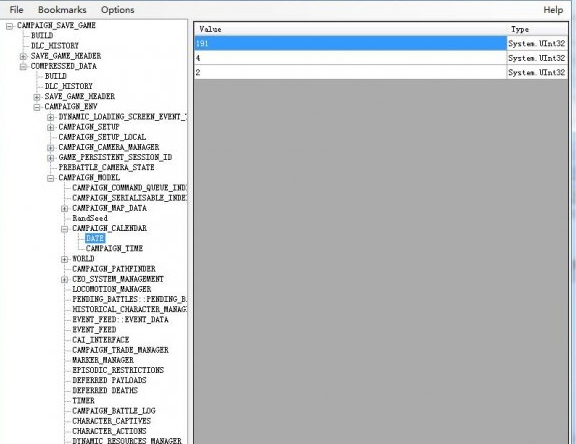Image resolution: width=576 pixels, height=444 pixels.
Task: Expand the CAMPAIGN_MAP_DATA node
Action: point(65,209)
